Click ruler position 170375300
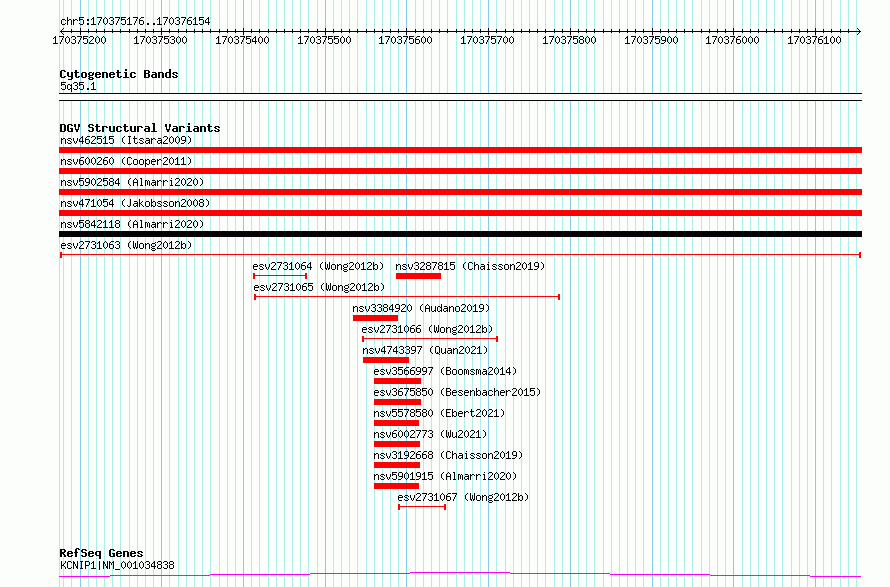This screenshot has width=890, height=587. pos(160,40)
